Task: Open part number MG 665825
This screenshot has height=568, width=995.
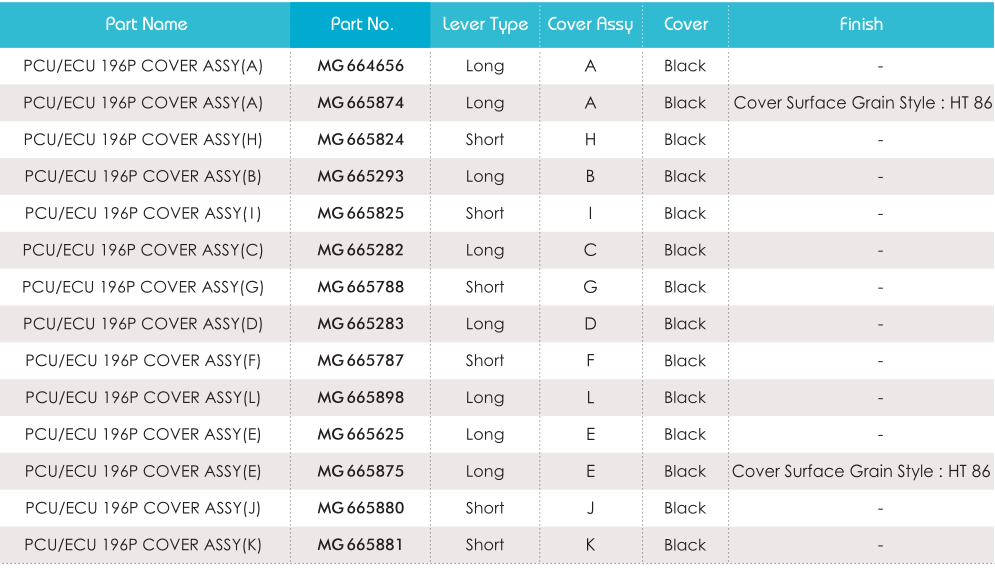Action: [x=360, y=213]
